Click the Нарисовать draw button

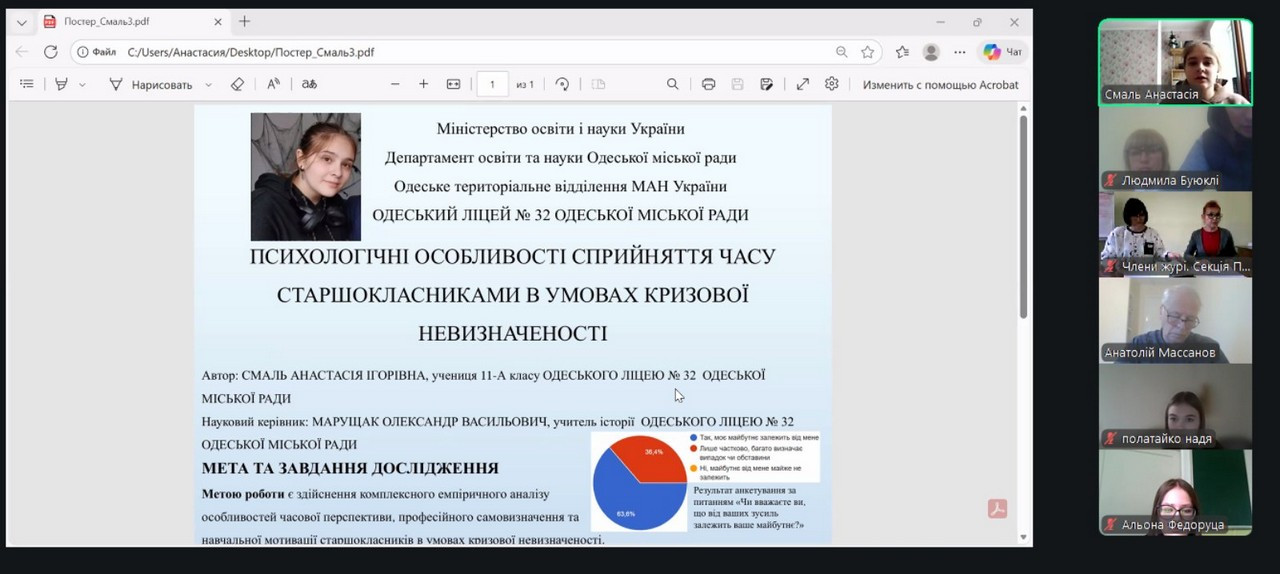(x=150, y=85)
